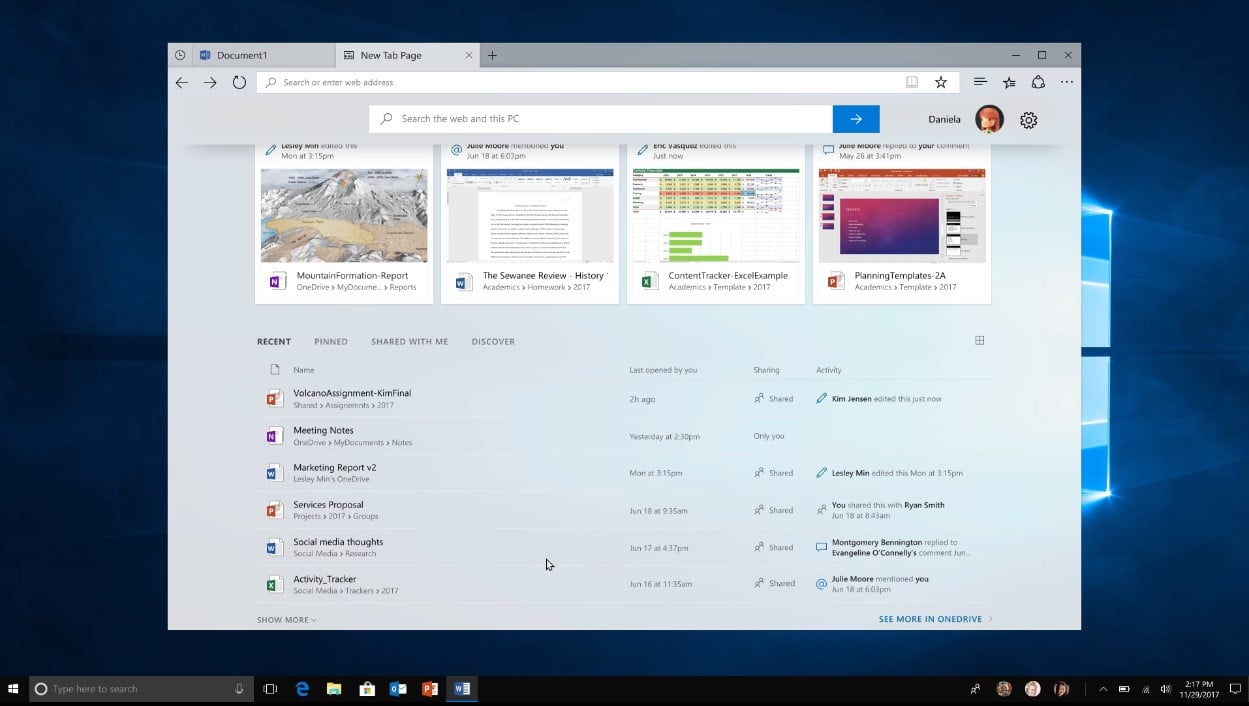1249x706 pixels.
Task: Click the blue search arrow button
Action: [x=855, y=119]
